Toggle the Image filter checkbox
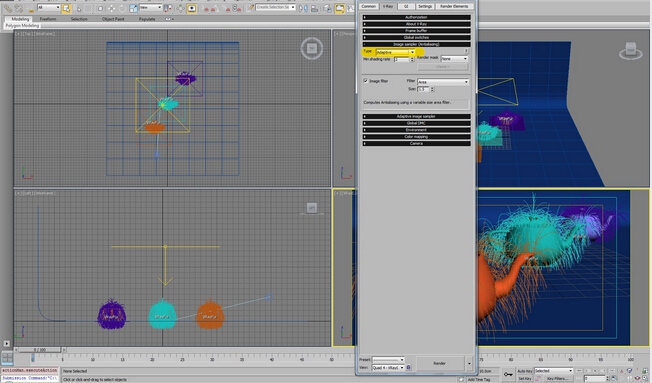The width and height of the screenshot is (652, 383). tap(366, 81)
